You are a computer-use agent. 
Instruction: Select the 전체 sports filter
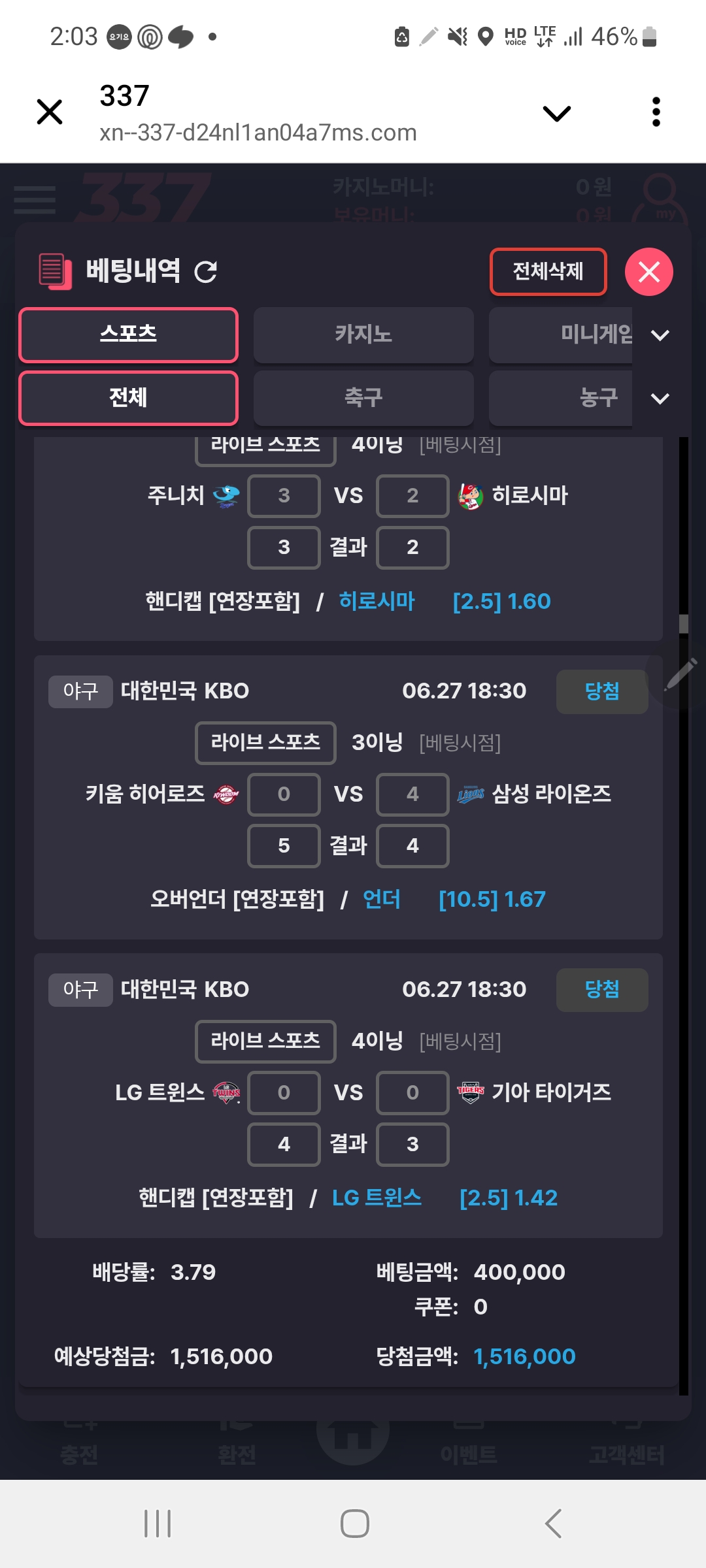coord(128,398)
